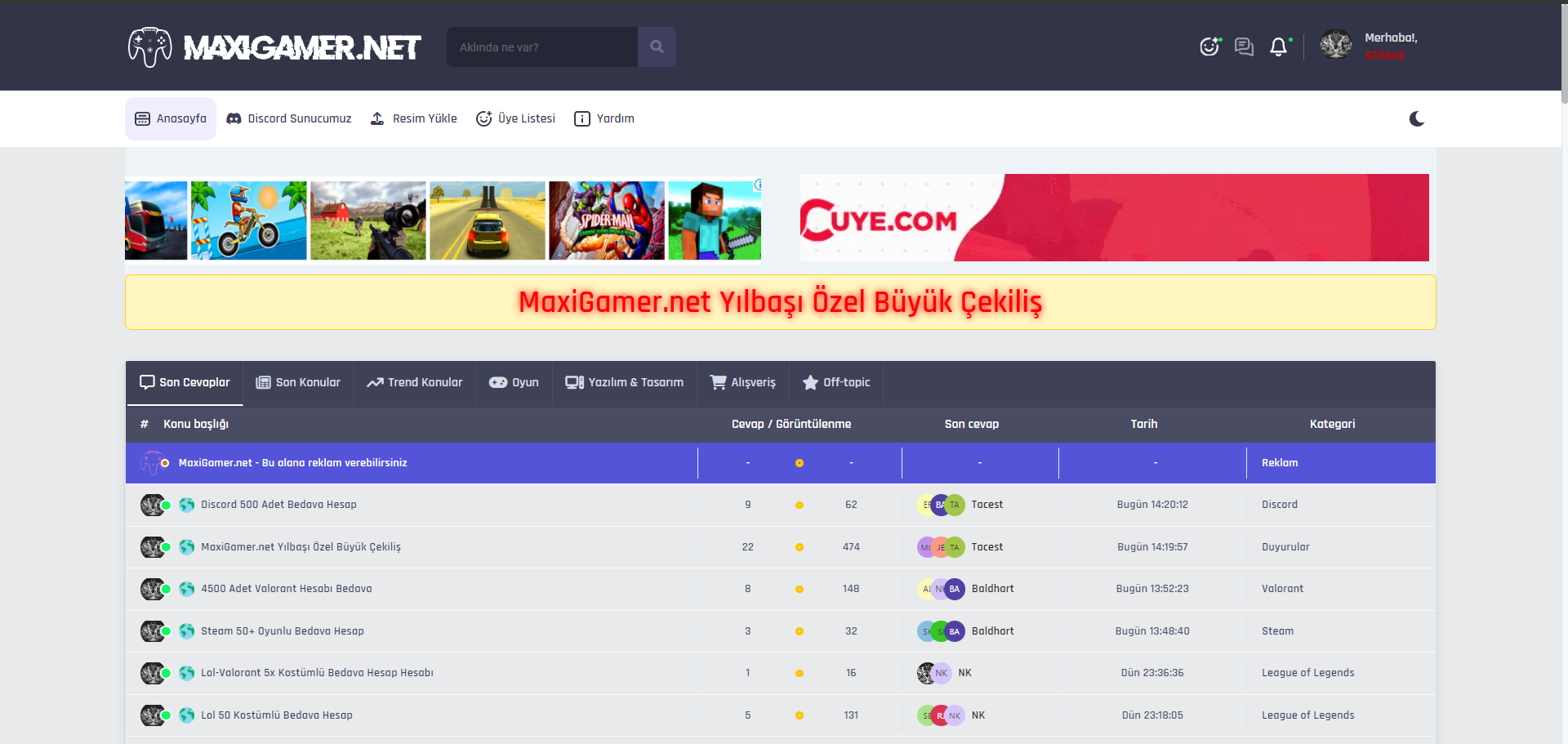Click globe icon beside Steam 50+ Oyunlu topic

(187, 631)
